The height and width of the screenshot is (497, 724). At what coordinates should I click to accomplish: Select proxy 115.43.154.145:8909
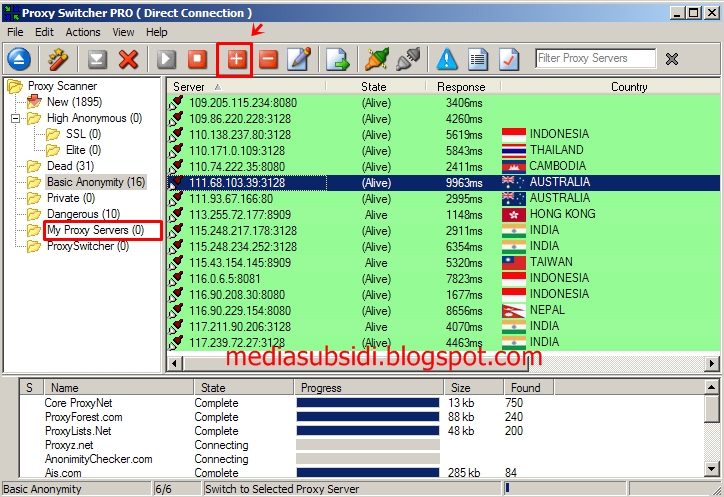[x=240, y=263]
